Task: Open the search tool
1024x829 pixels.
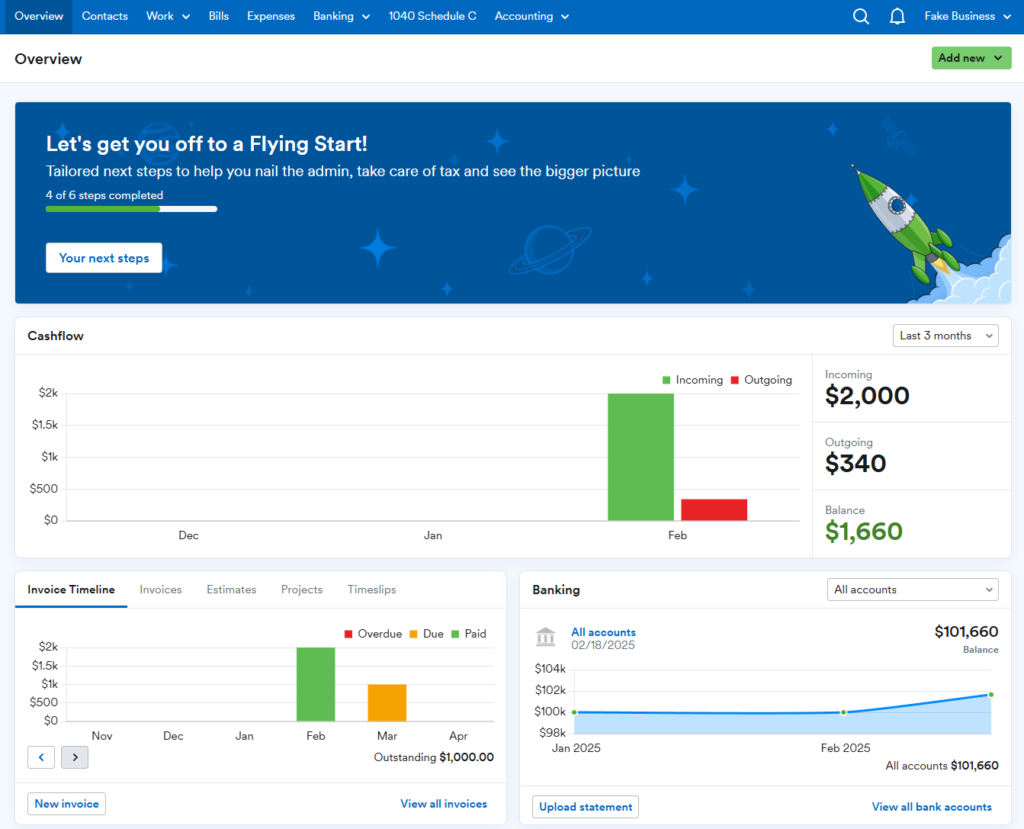Action: coord(860,16)
